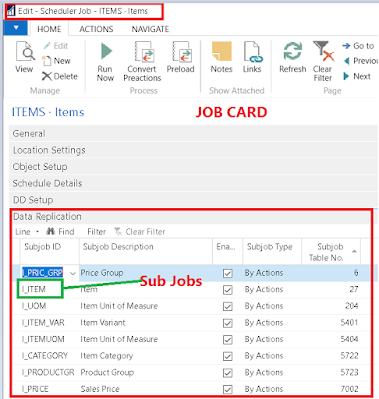Delete the scheduler job
The width and height of the screenshot is (379, 399).
pyautogui.click(x=60, y=76)
